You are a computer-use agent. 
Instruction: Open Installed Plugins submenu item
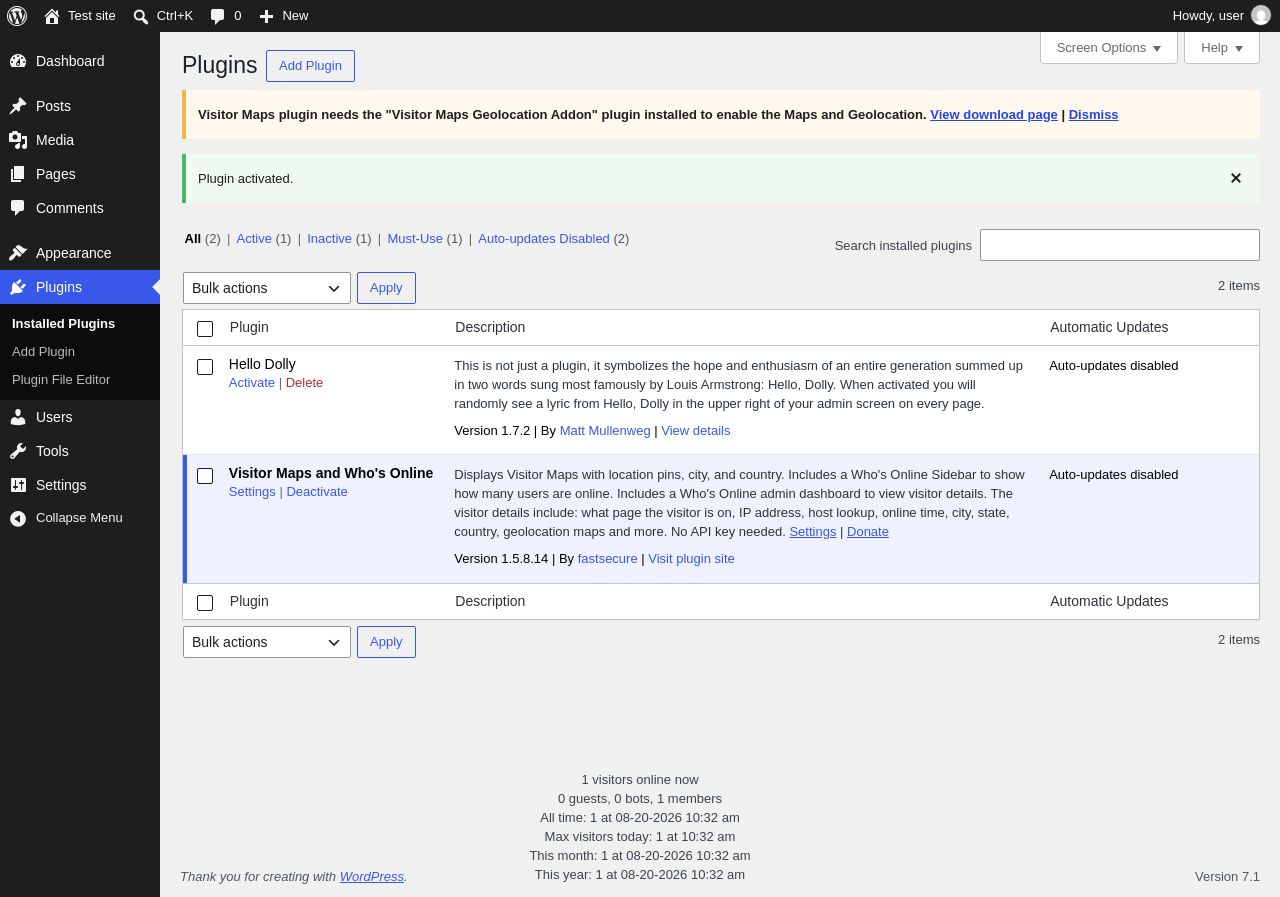[x=63, y=323]
